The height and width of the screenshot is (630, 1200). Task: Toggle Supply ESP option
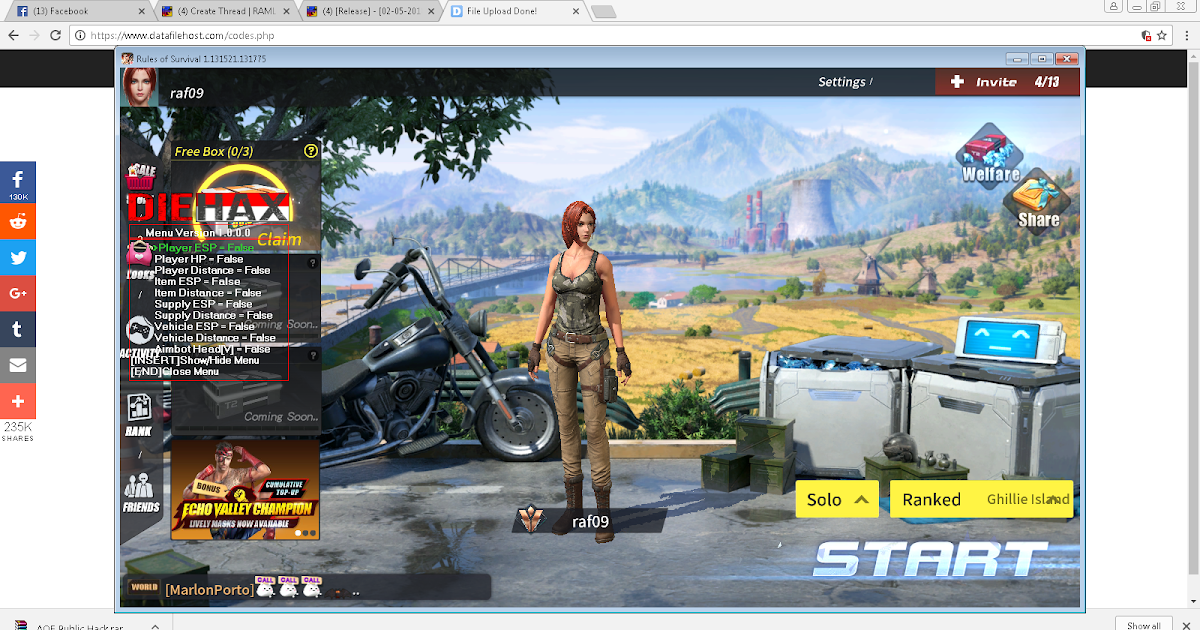[x=203, y=304]
